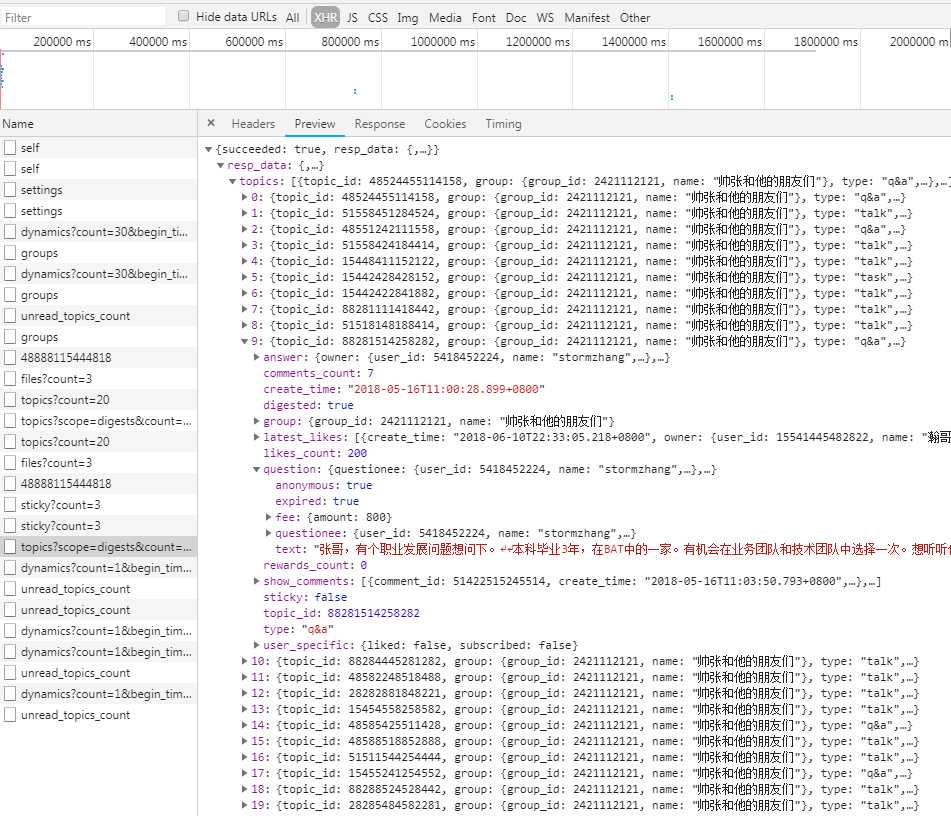The image size is (951, 816).
Task: Expand topic item 0
Action: point(244,197)
